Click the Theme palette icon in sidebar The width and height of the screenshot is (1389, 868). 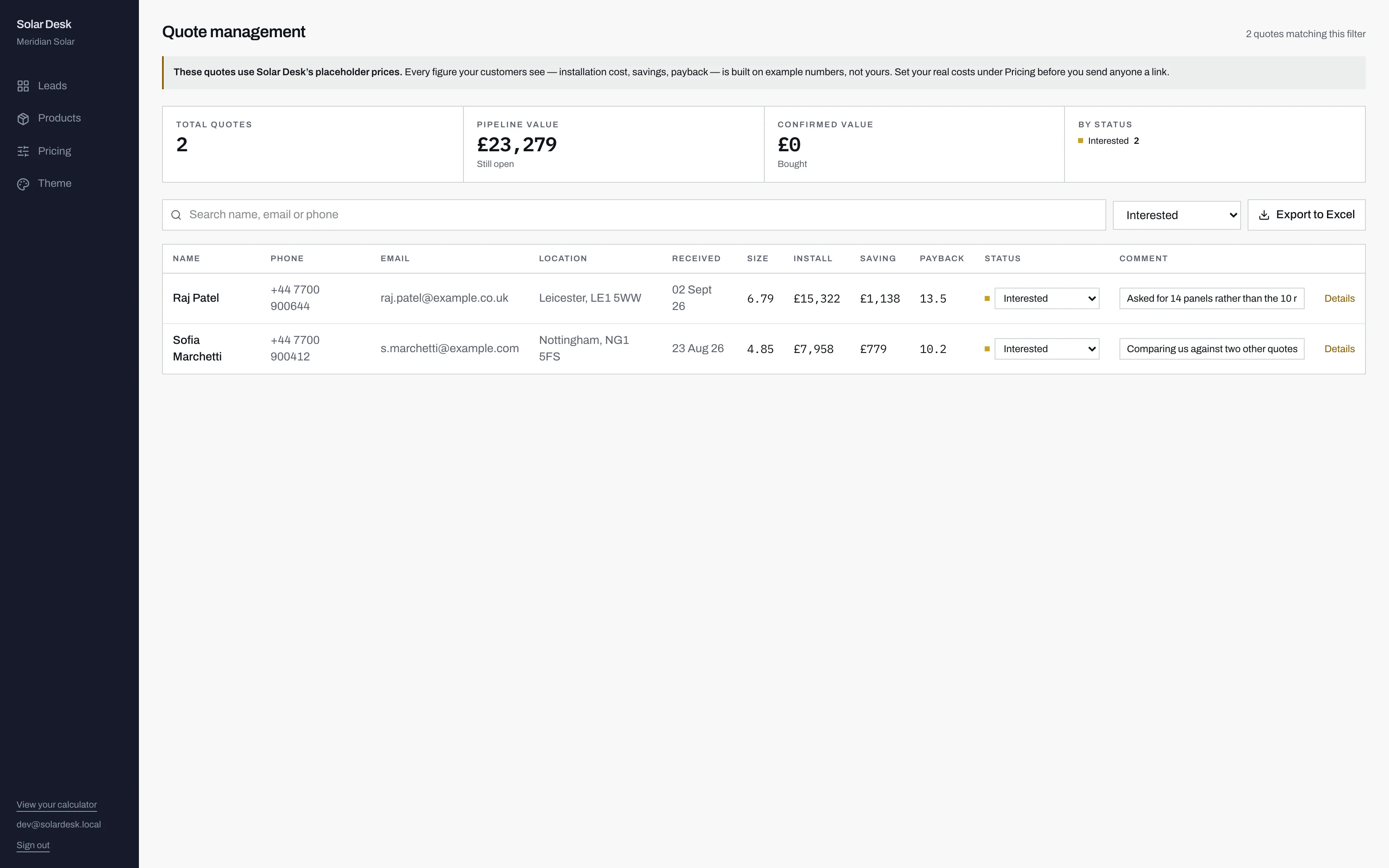tap(23, 184)
